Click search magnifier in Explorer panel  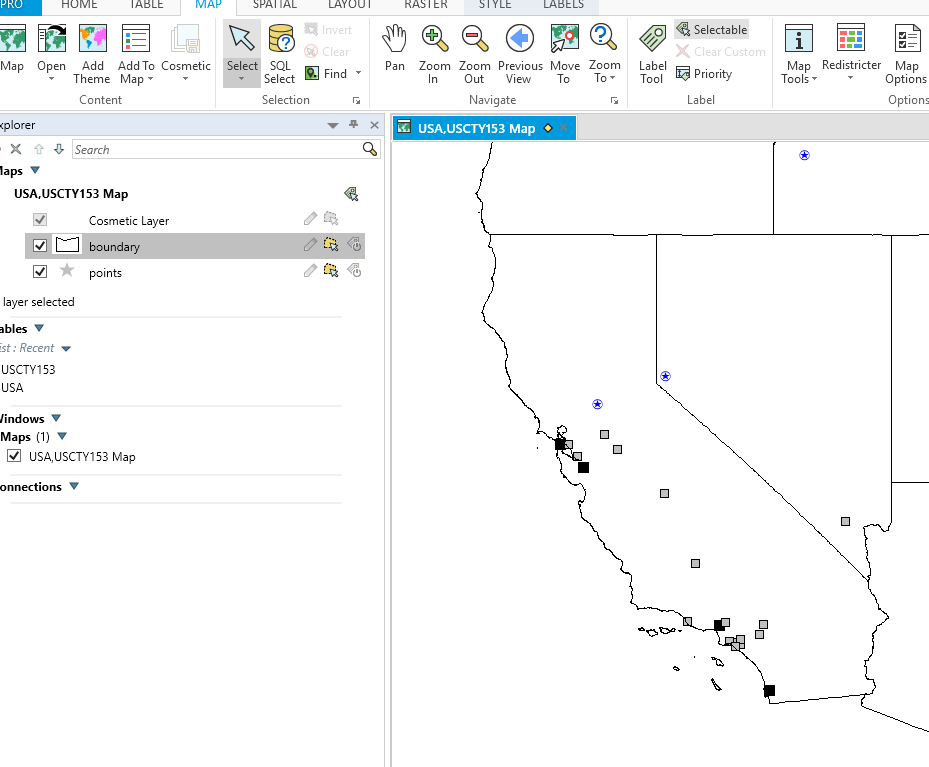coord(370,149)
